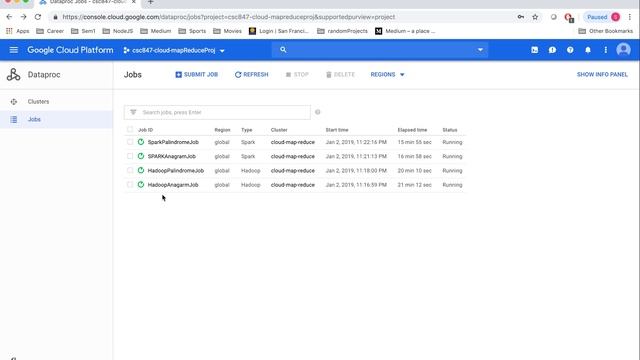
Task: Open the SPARKAnagramJob job link
Action: coord(171,156)
